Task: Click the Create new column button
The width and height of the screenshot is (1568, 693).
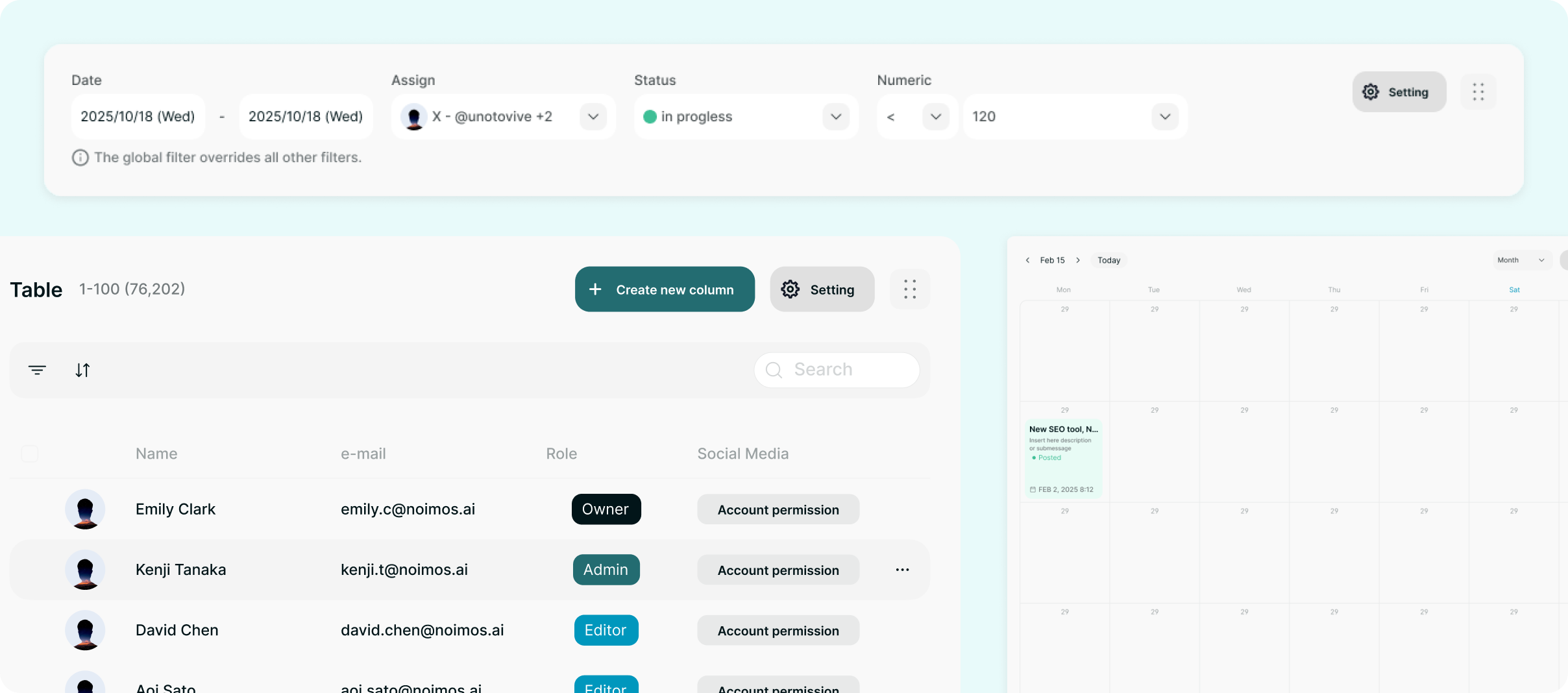Action: point(664,289)
